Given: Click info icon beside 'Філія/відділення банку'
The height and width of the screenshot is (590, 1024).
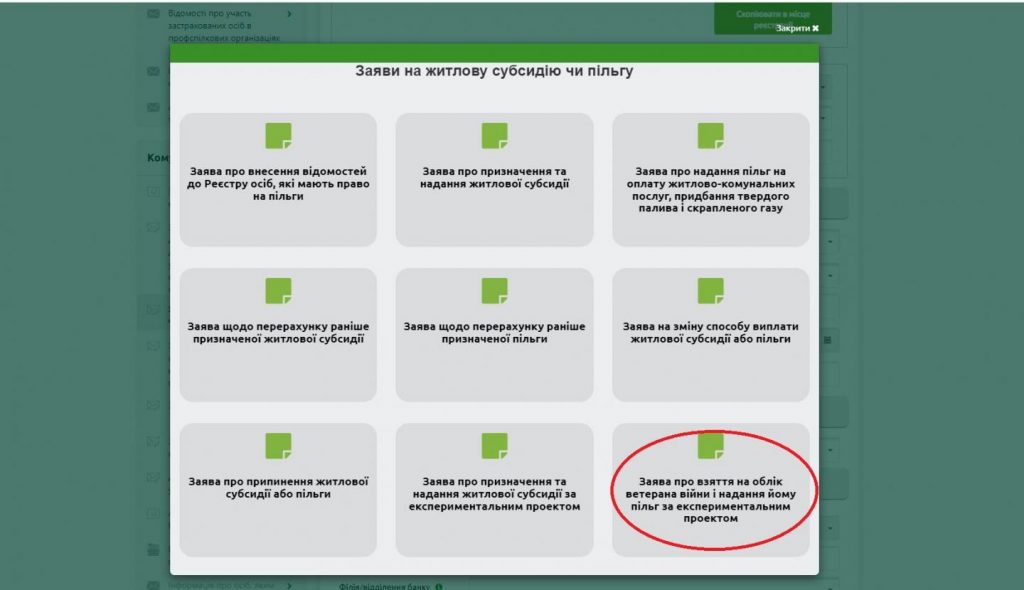Looking at the screenshot, I should [x=439, y=586].
